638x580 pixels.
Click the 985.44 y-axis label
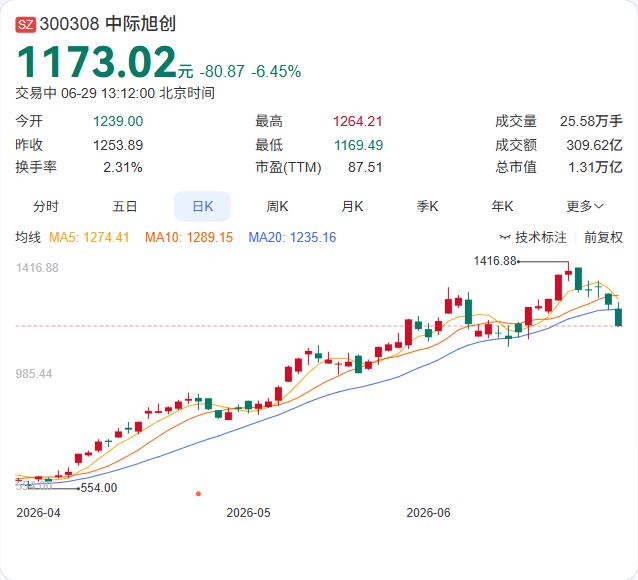click(34, 374)
